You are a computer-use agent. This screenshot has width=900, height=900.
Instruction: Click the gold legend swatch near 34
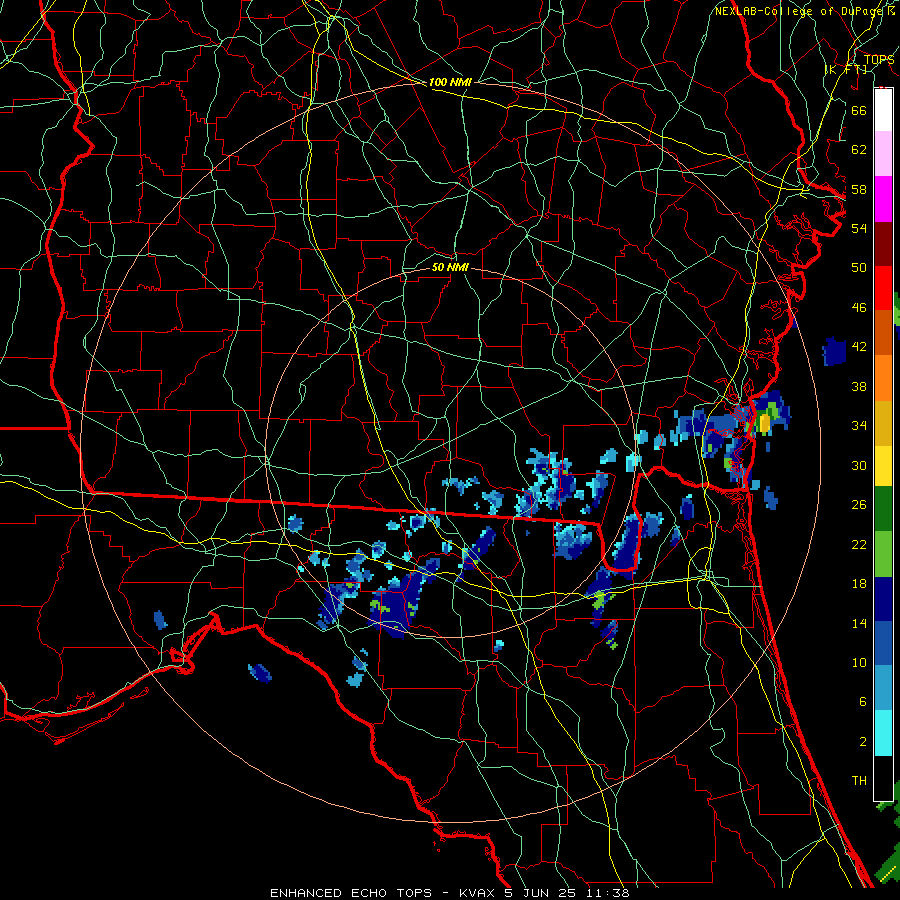tap(883, 423)
